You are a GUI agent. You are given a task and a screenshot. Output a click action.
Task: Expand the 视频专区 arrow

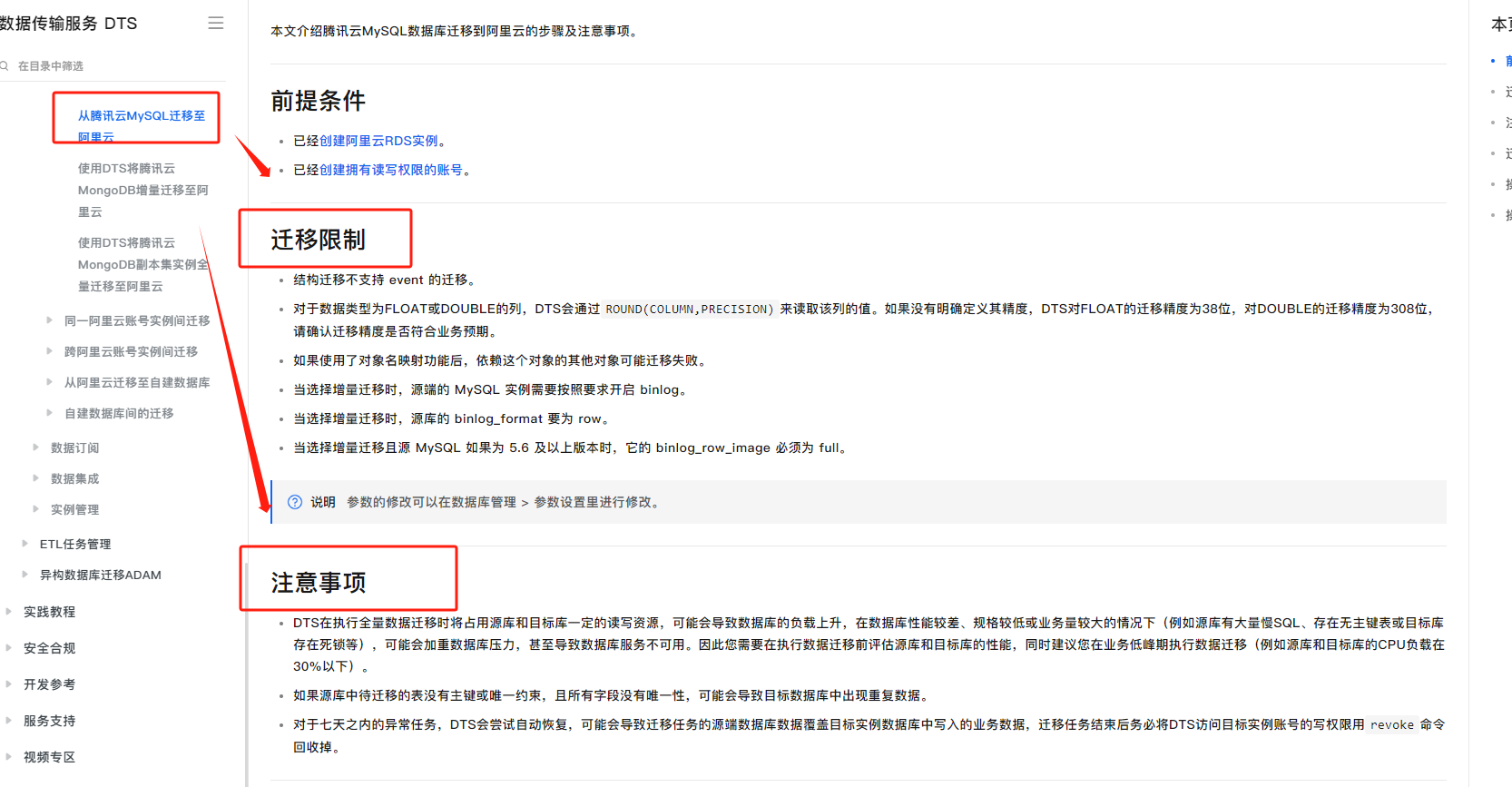9,756
